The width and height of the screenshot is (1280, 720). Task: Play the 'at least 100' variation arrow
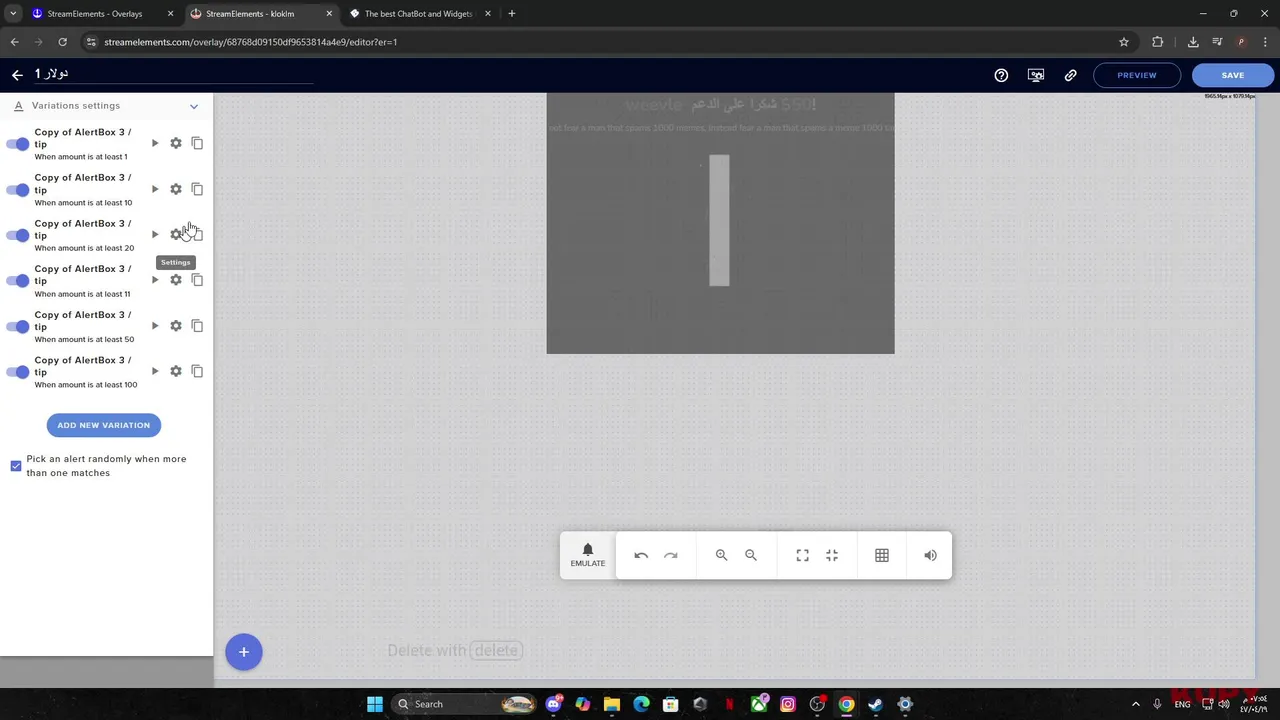coord(155,371)
